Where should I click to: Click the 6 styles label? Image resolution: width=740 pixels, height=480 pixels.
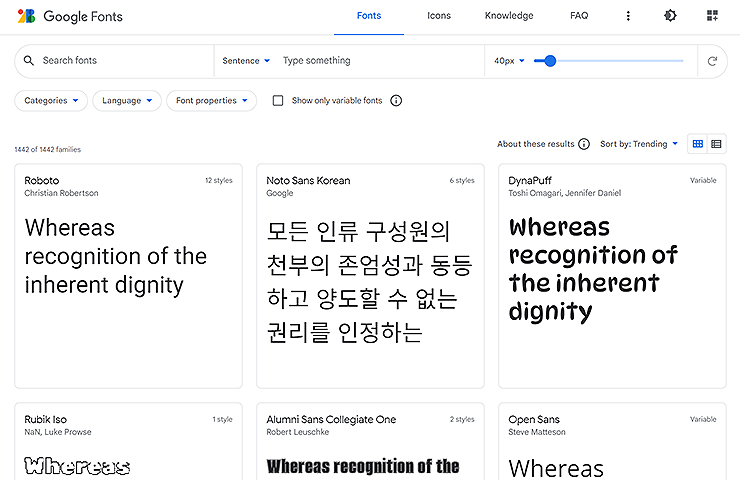462,180
